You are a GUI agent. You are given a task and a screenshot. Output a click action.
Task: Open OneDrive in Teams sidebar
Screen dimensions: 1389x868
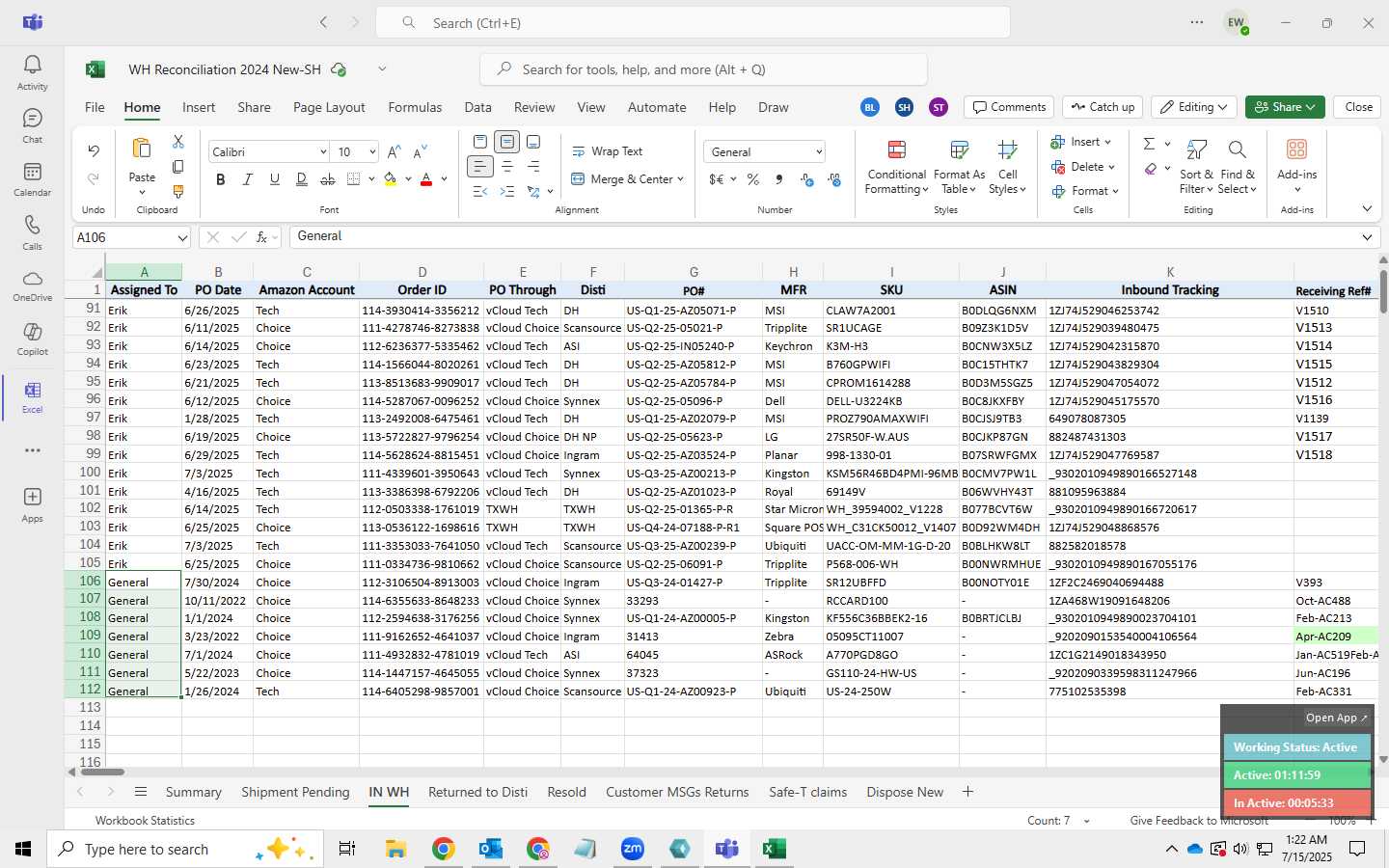coord(32,285)
